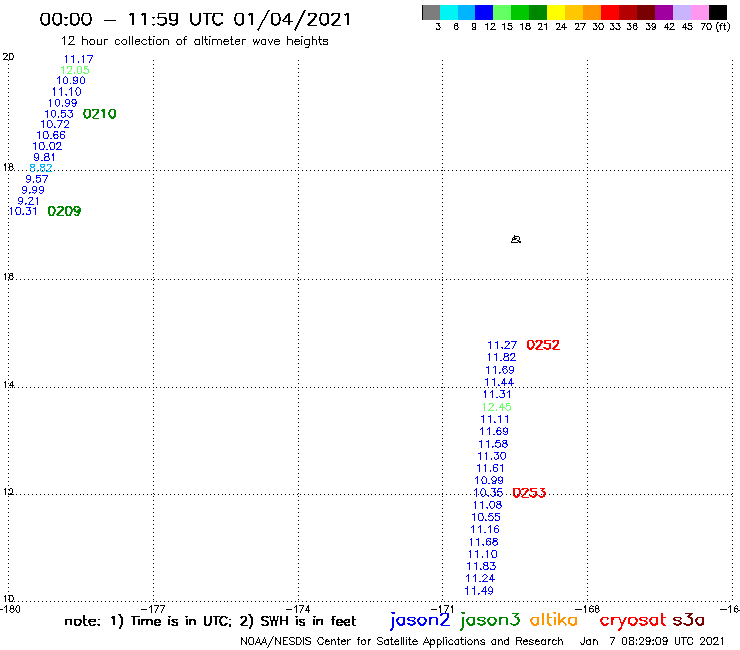This screenshot has width=740, height=650.
Task: Click the wave height reading 10.53
Action: (59, 114)
